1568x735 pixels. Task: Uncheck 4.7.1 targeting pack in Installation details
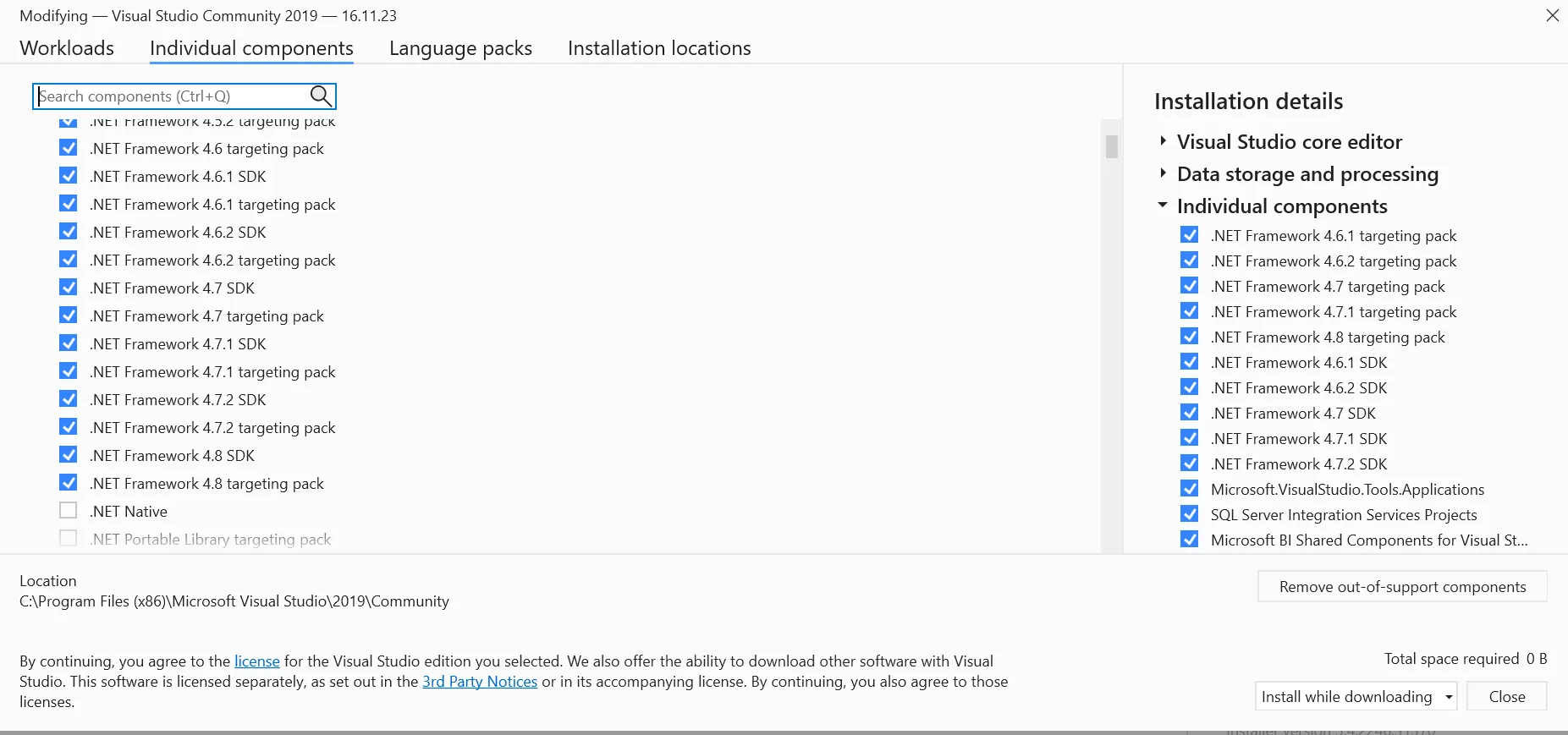(1190, 311)
